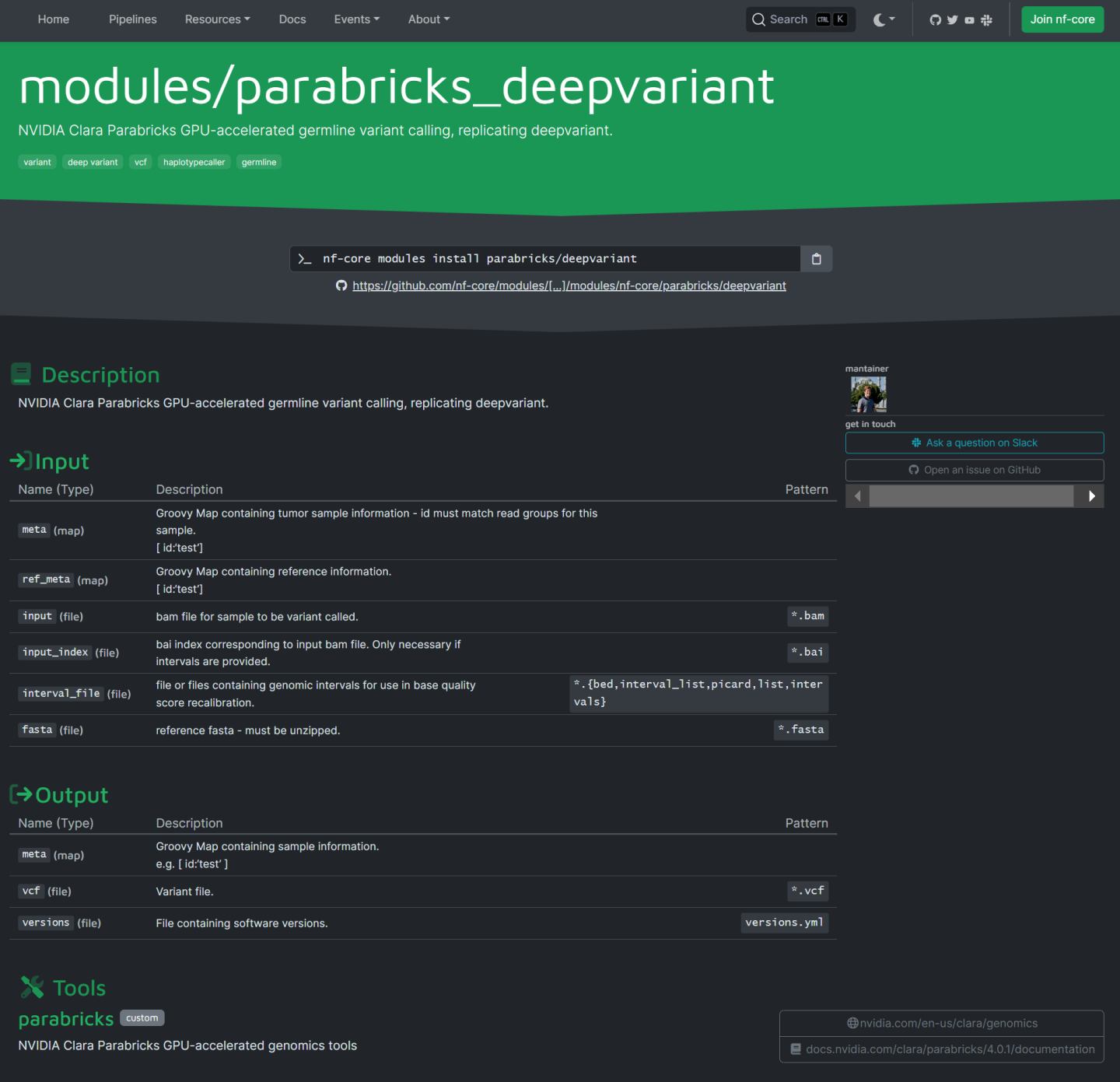The width and height of the screenshot is (1120, 1082).
Task: Copy the install command with clipboard icon
Action: point(816,259)
